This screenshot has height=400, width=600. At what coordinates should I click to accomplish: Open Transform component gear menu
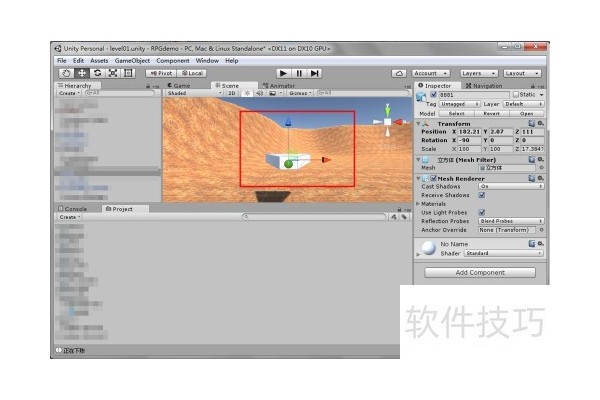(540, 123)
